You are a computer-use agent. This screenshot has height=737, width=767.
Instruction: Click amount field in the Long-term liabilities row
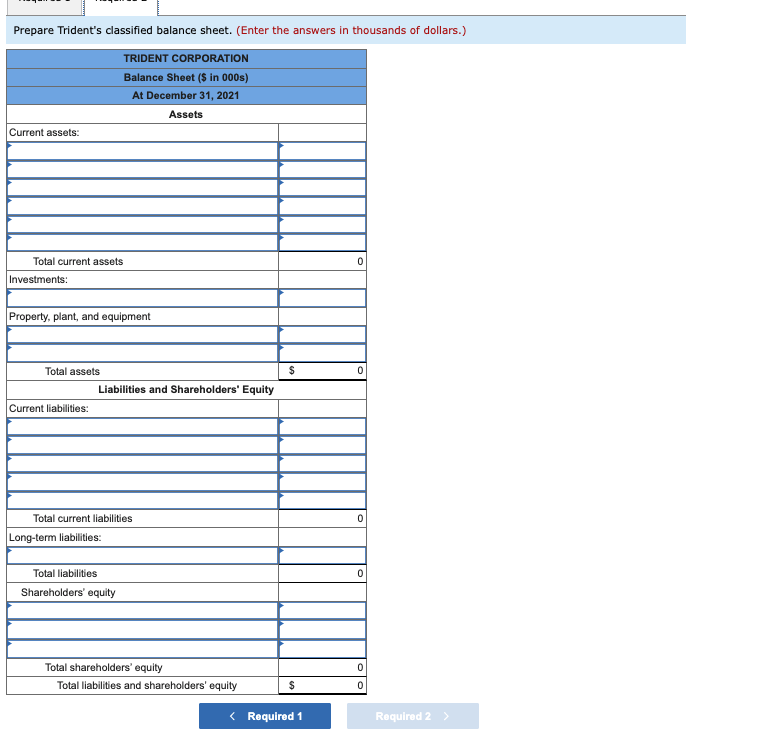322,556
